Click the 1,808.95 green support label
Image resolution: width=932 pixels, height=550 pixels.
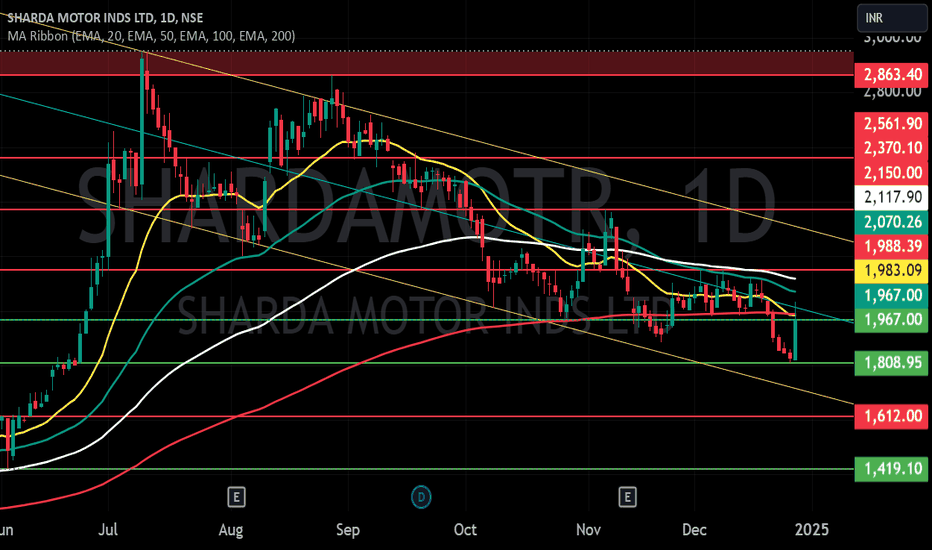point(892,363)
